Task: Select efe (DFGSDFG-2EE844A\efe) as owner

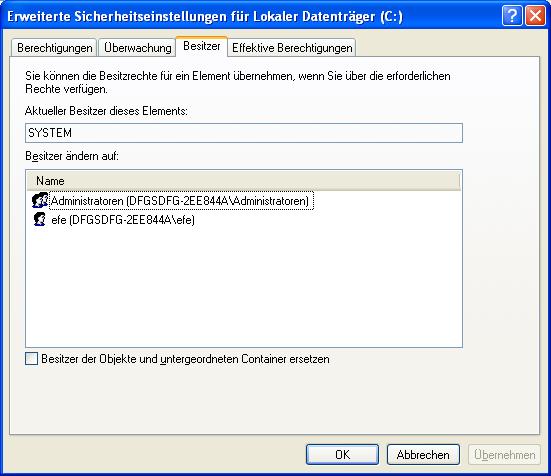Action: (x=123, y=220)
